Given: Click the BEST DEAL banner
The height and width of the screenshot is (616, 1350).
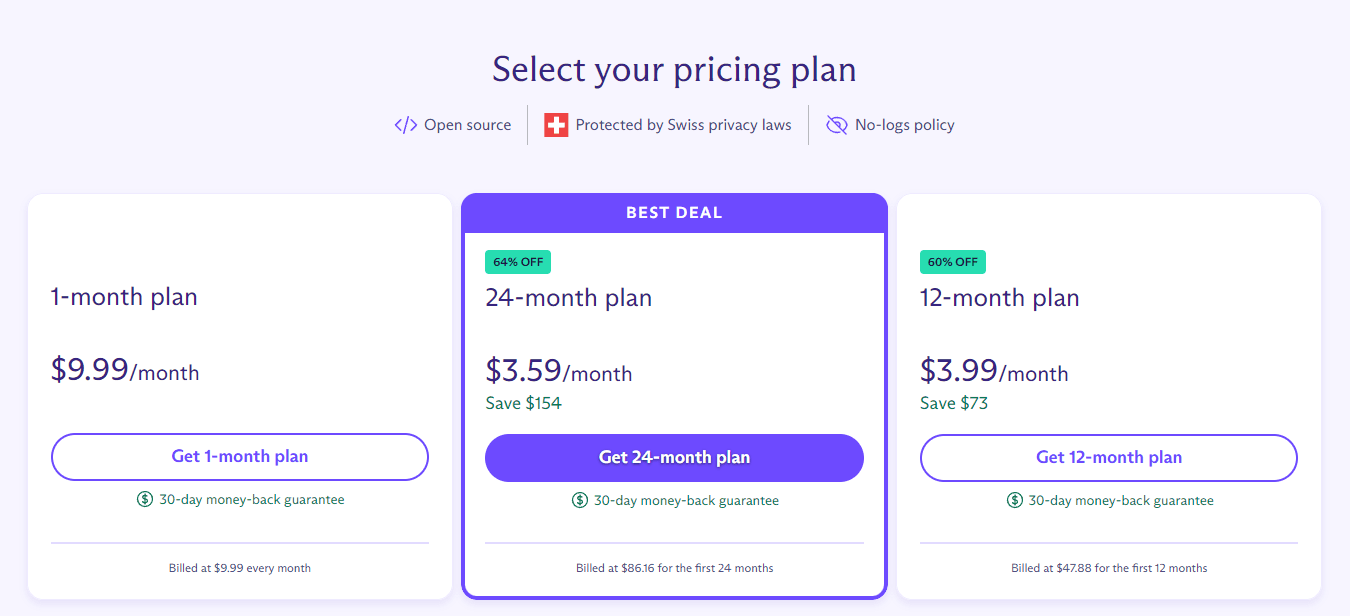Looking at the screenshot, I should (674, 213).
